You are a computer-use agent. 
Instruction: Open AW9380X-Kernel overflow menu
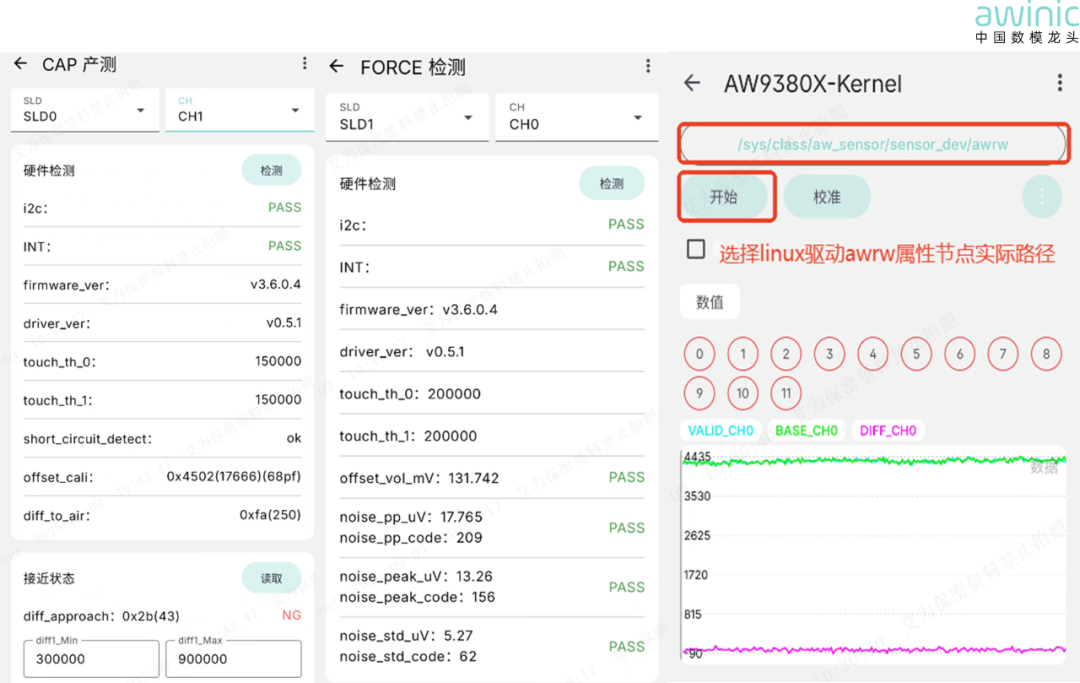click(1060, 84)
